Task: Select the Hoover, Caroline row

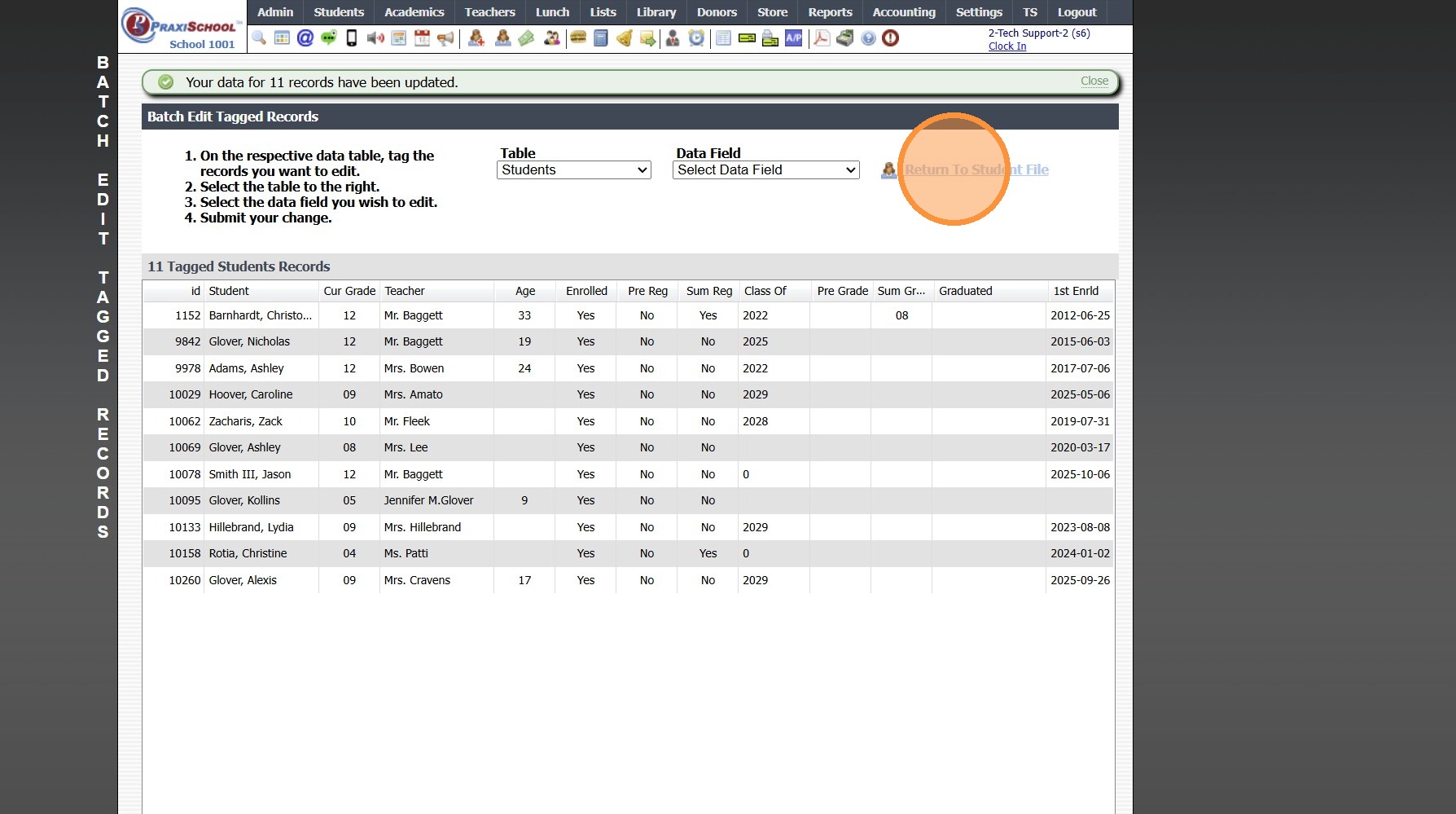Action: tap(628, 394)
